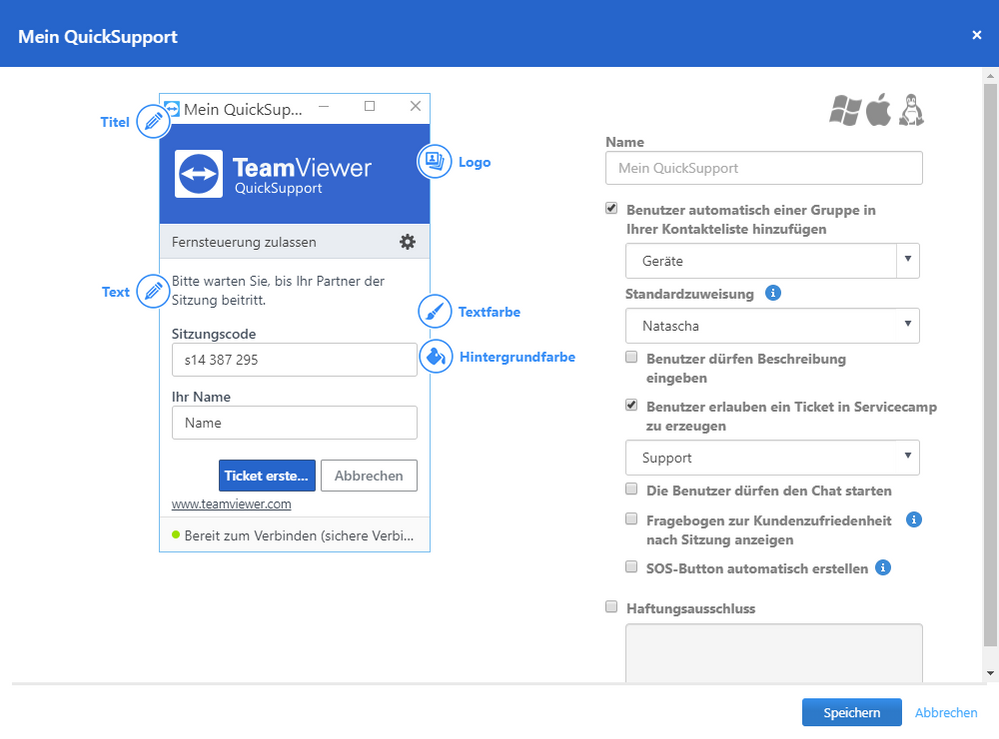Click the Titel label link
The height and width of the screenshot is (739, 999).
point(115,122)
